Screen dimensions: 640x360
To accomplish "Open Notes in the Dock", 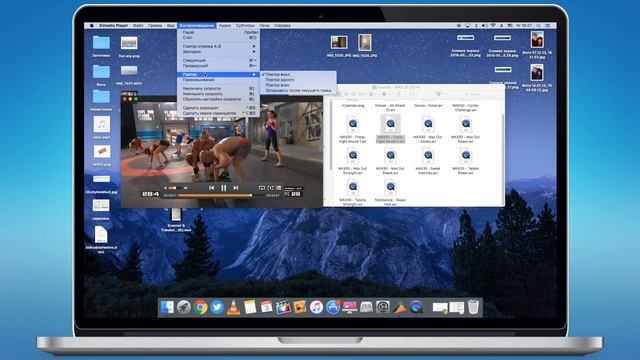I will (250, 307).
